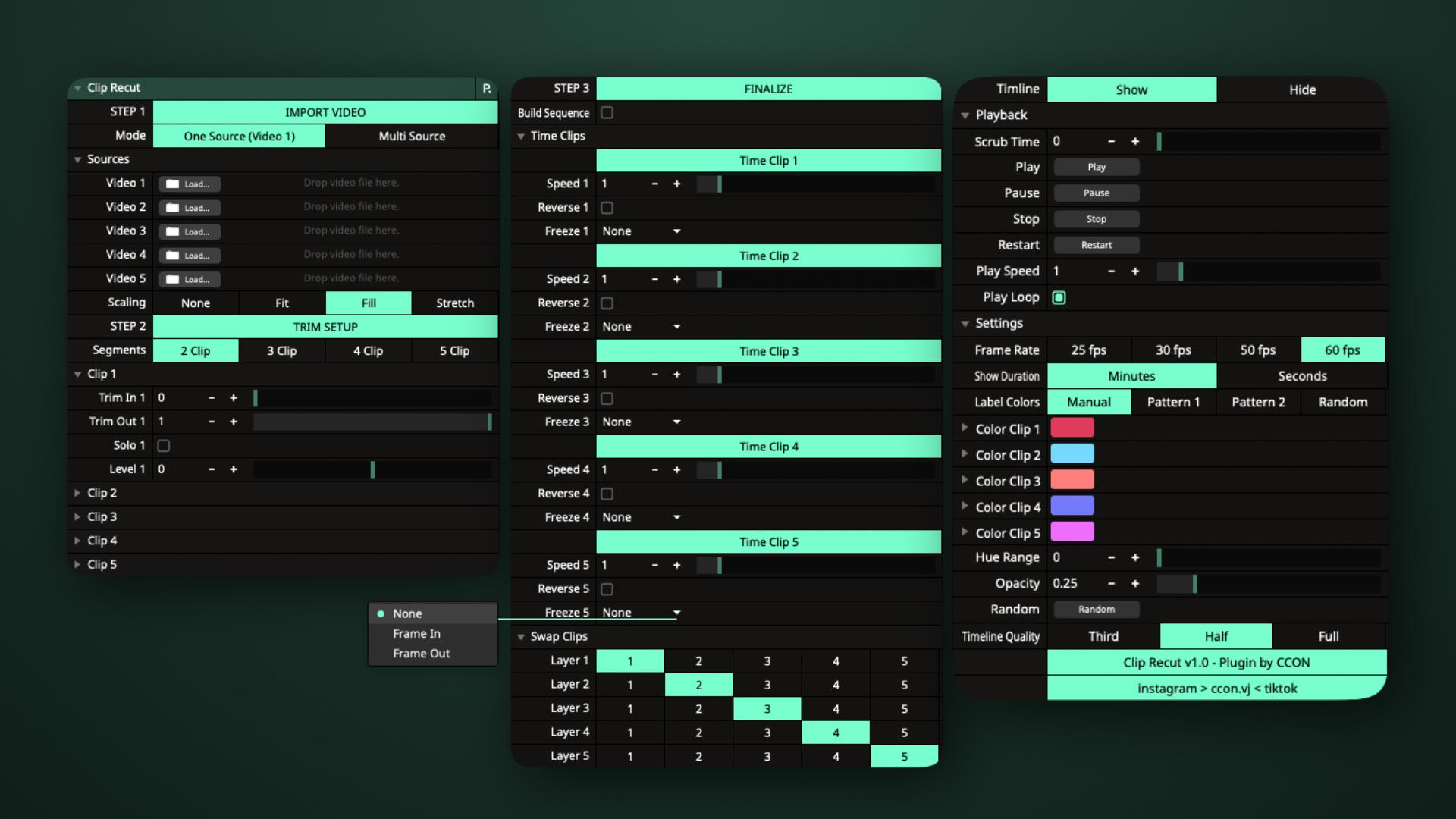The image size is (1456, 819).
Task: Expand the Clip 2 section
Action: [x=77, y=493]
